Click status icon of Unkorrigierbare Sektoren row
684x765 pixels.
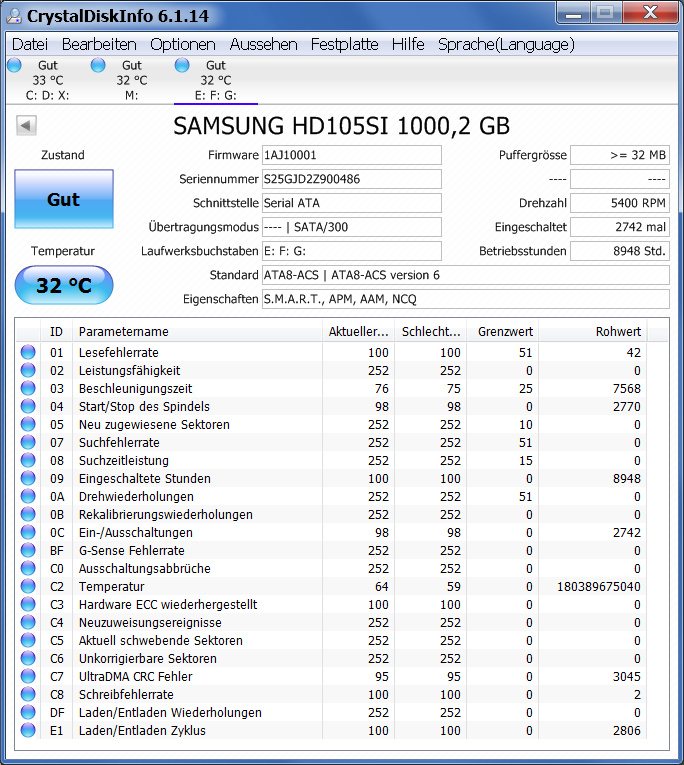[x=28, y=658]
